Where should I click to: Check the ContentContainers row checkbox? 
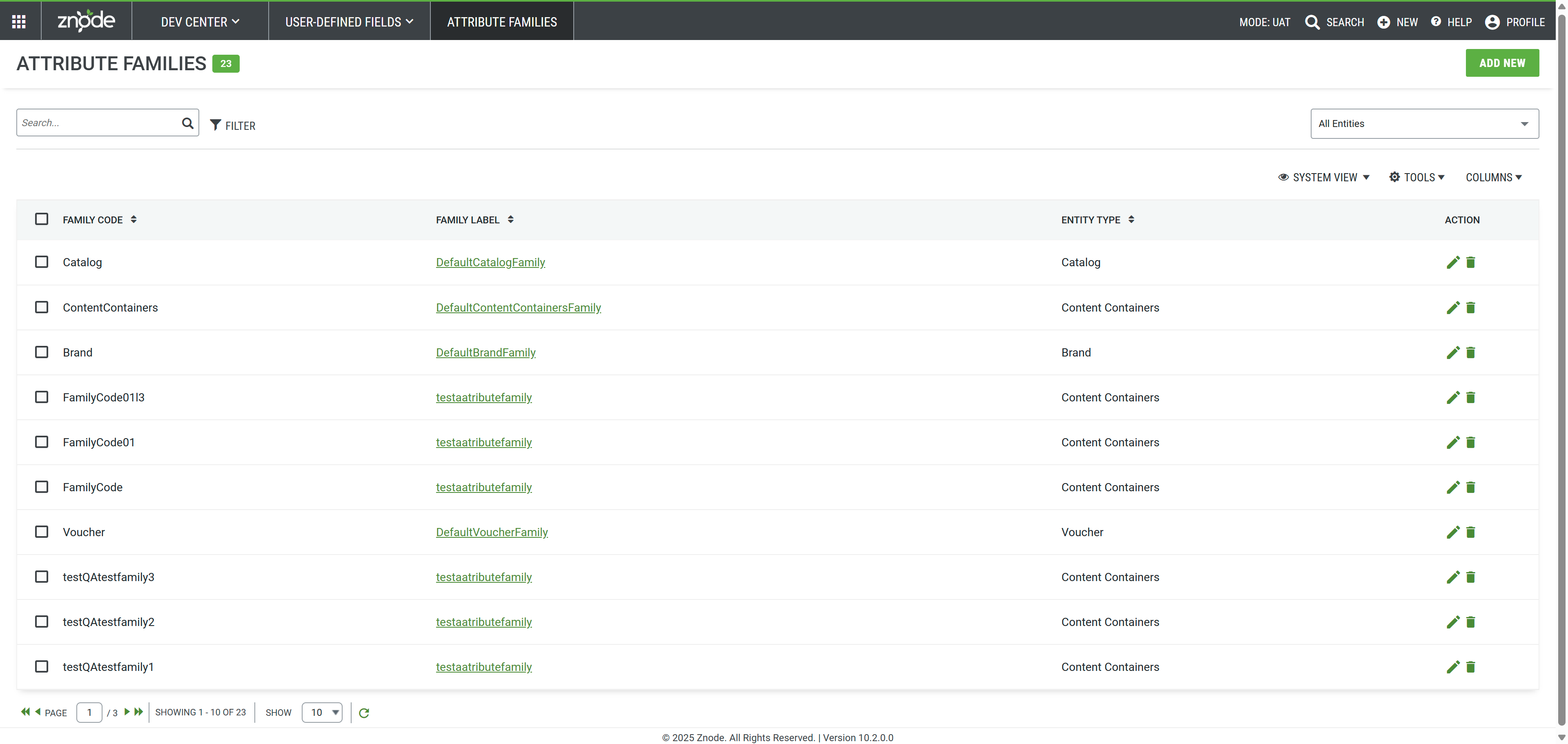(41, 307)
